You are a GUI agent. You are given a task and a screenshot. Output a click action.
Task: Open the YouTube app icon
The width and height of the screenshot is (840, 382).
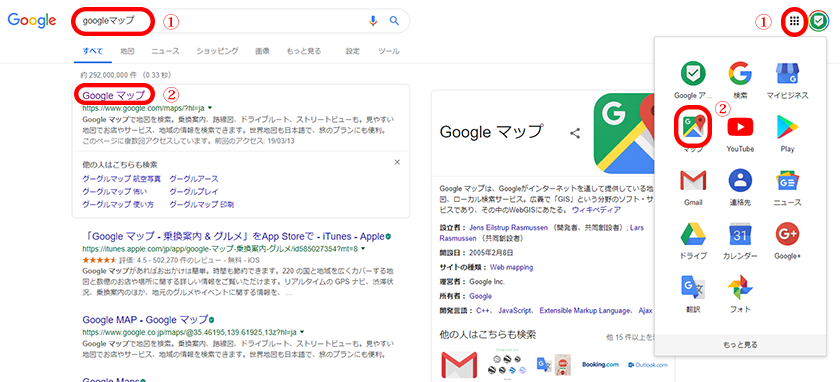[x=740, y=127]
